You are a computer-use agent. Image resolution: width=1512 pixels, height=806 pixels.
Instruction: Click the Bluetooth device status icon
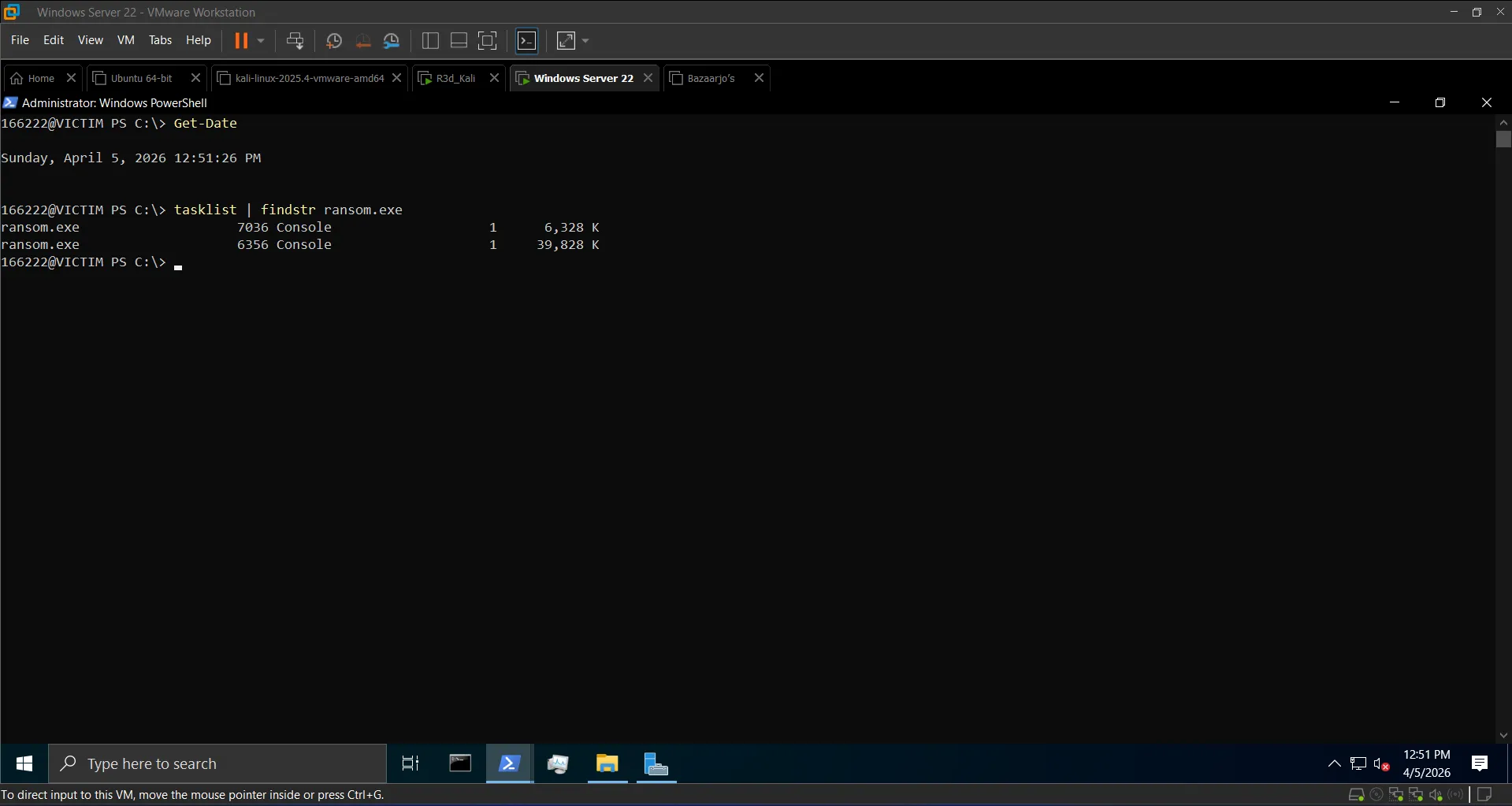[1456, 795]
